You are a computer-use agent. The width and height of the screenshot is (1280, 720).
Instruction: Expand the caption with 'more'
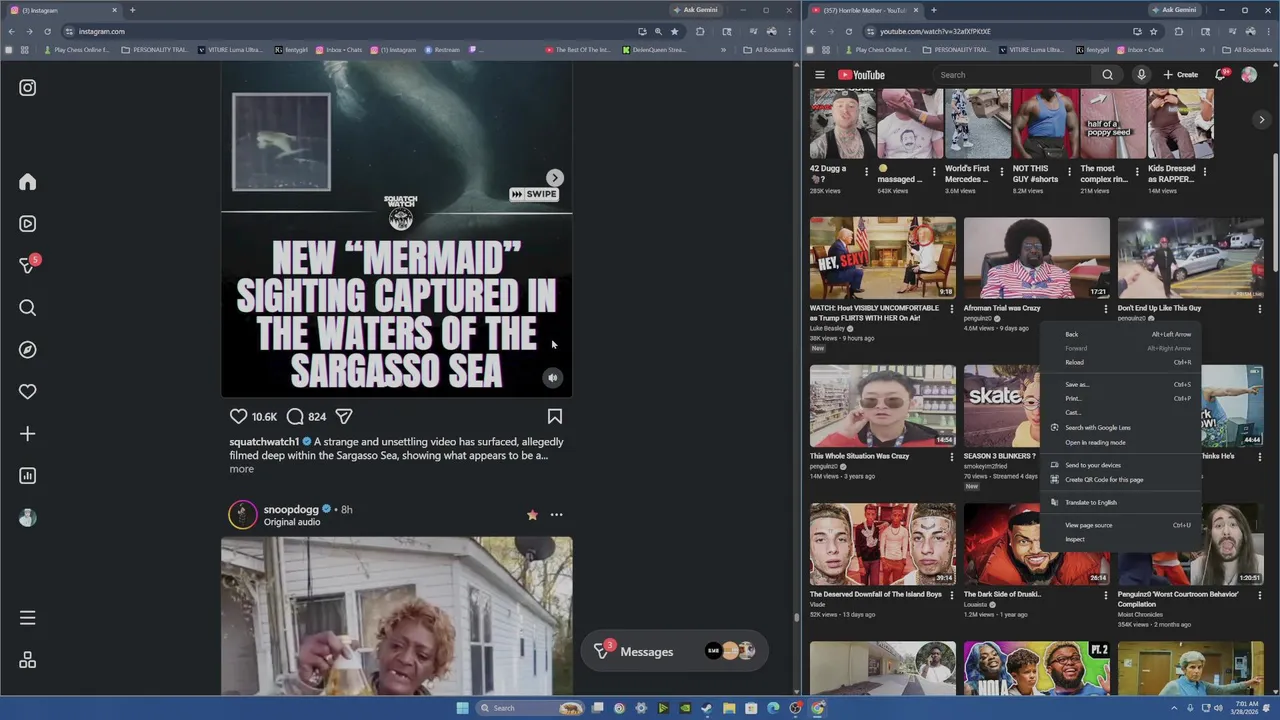[x=241, y=469]
